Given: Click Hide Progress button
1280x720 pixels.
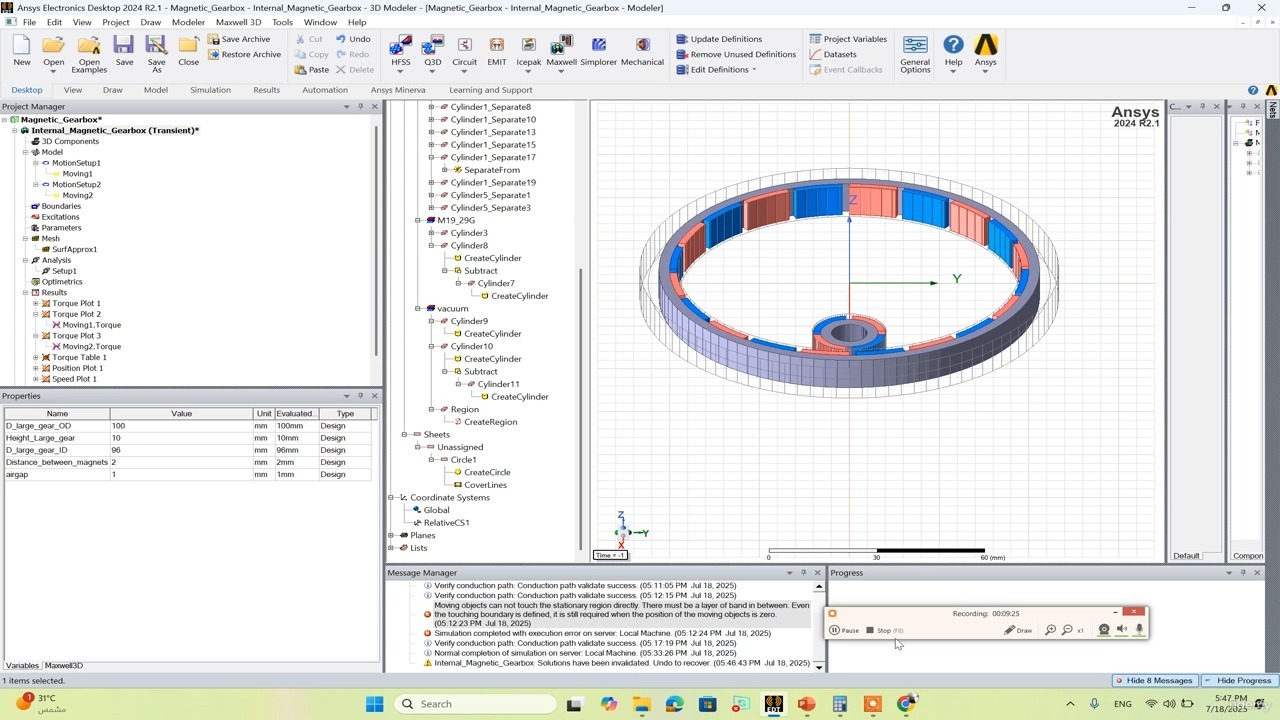Looking at the screenshot, I should [x=1238, y=680].
